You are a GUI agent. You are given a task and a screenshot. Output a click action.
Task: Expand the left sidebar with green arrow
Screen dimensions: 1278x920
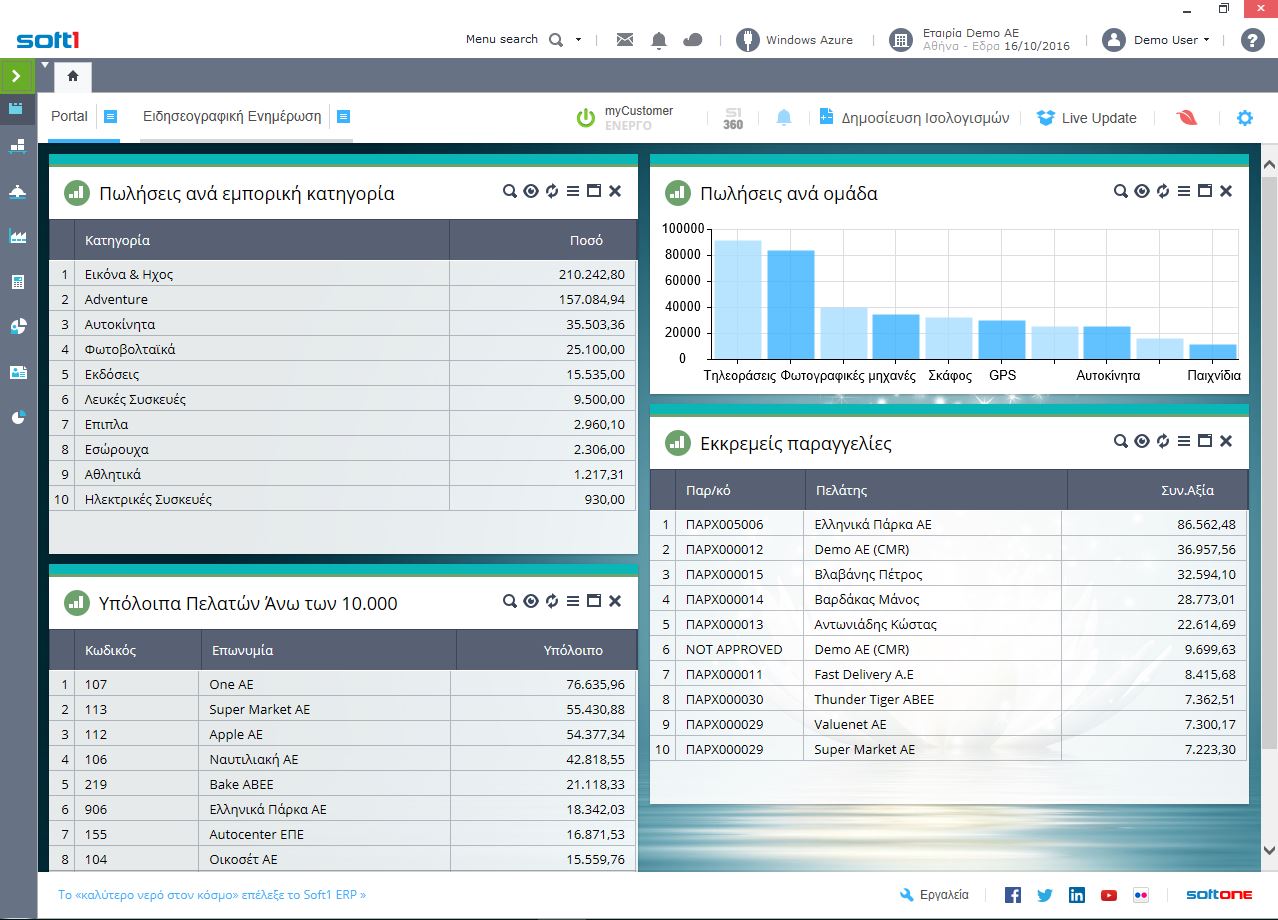(x=16, y=76)
